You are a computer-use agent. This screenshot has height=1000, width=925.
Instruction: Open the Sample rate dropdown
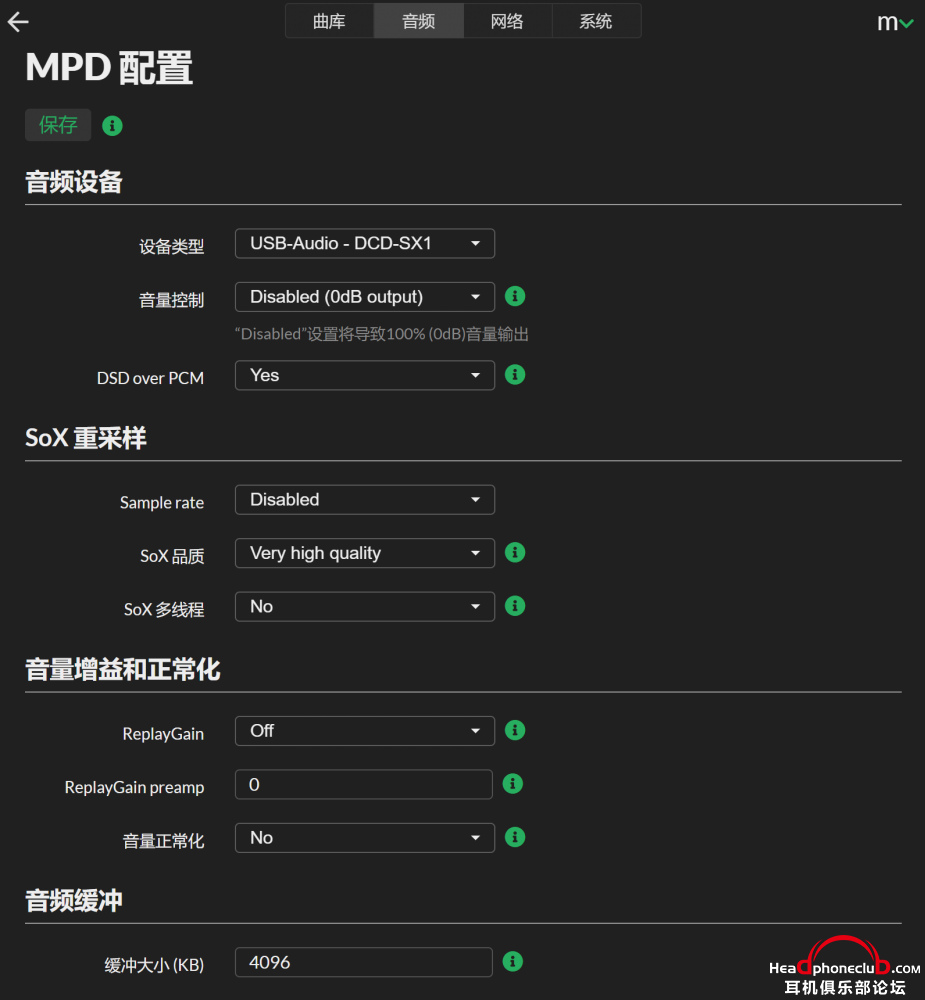(x=365, y=500)
